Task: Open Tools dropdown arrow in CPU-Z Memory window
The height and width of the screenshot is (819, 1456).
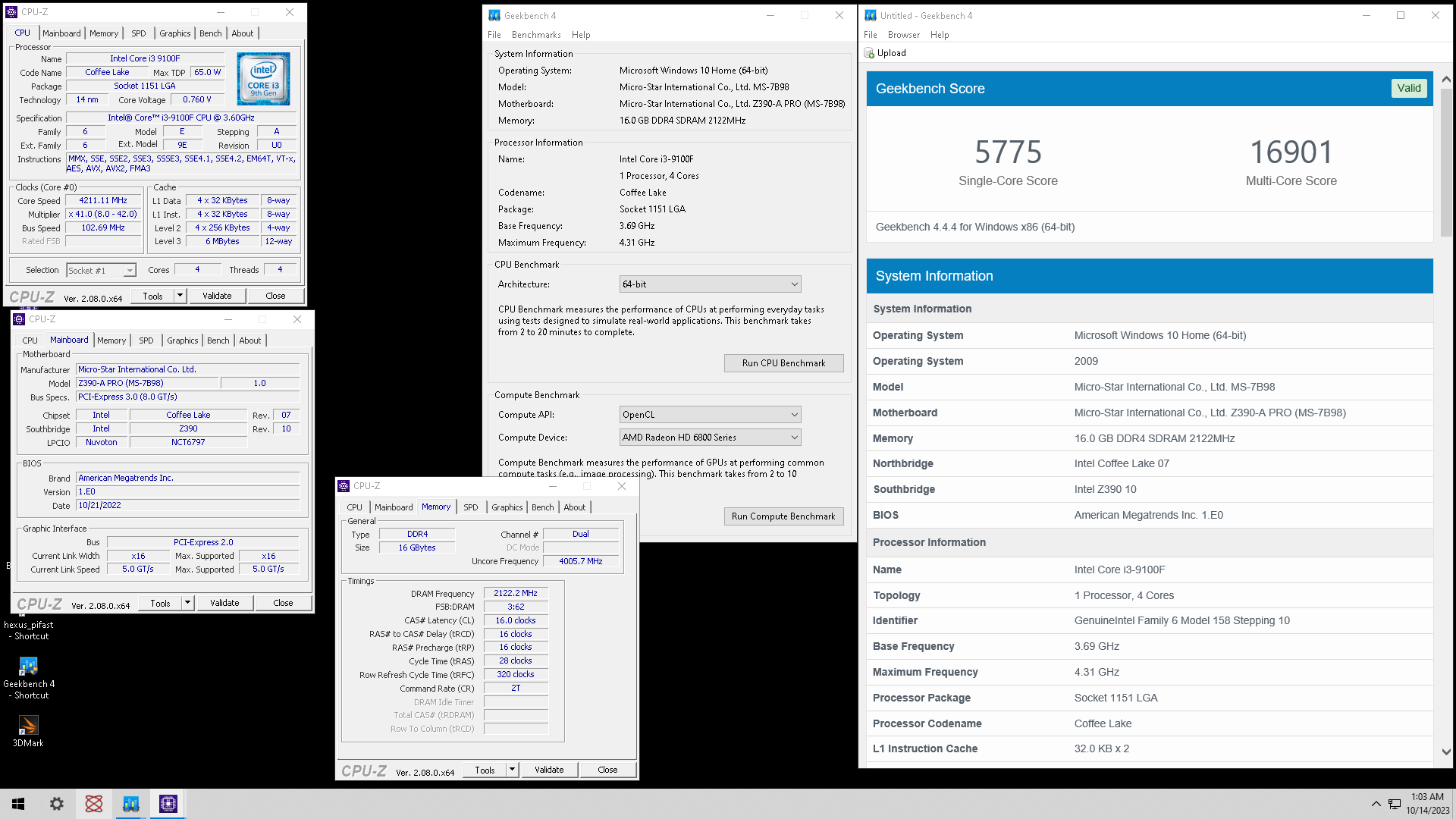Action: (x=513, y=770)
